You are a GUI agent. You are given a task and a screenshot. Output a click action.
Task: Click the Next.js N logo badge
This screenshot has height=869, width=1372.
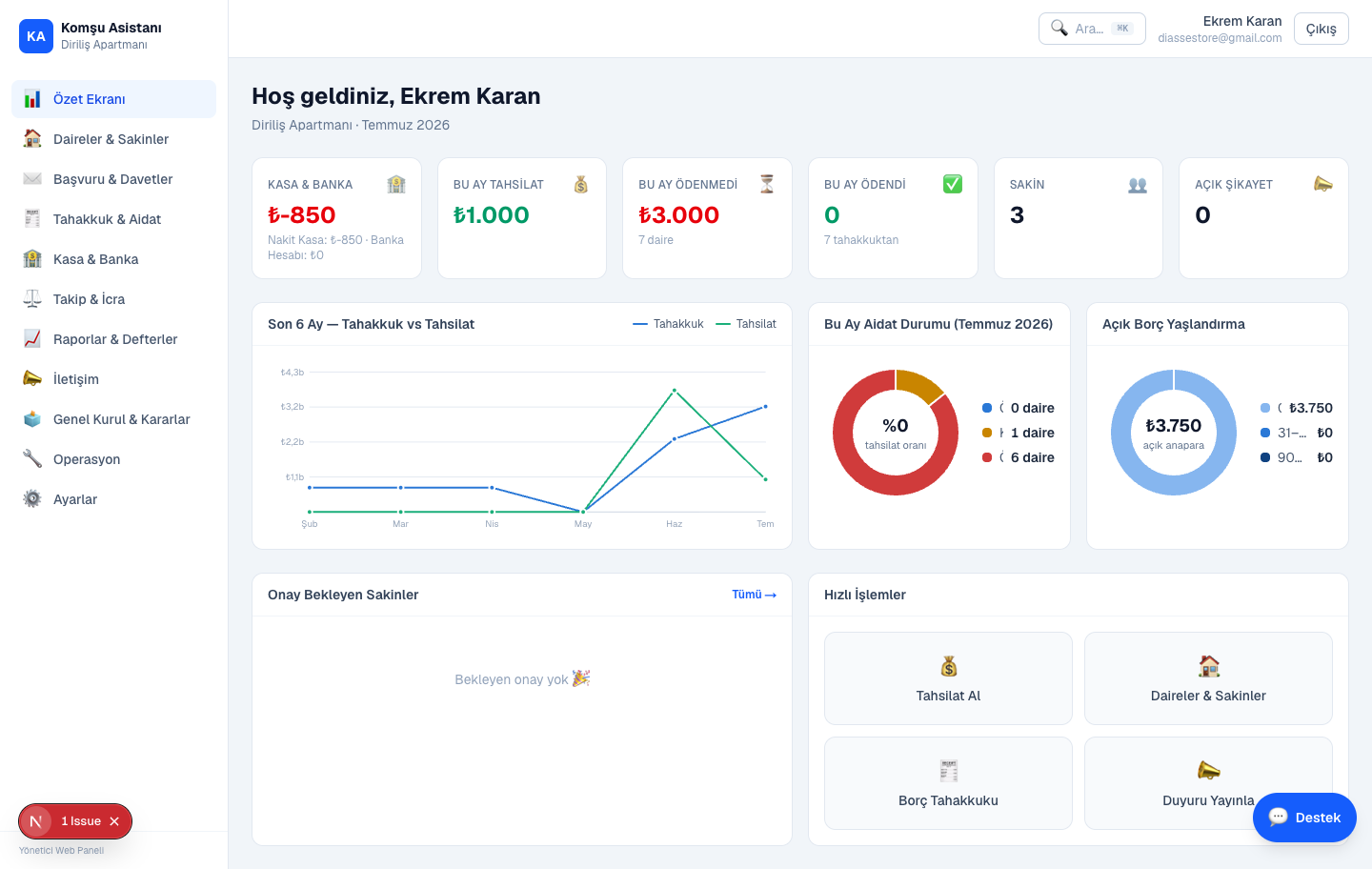(x=36, y=821)
